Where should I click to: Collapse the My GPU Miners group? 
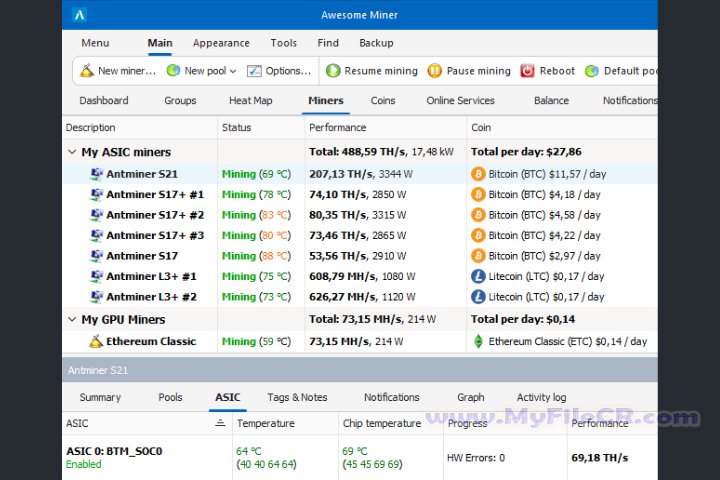click(72, 319)
